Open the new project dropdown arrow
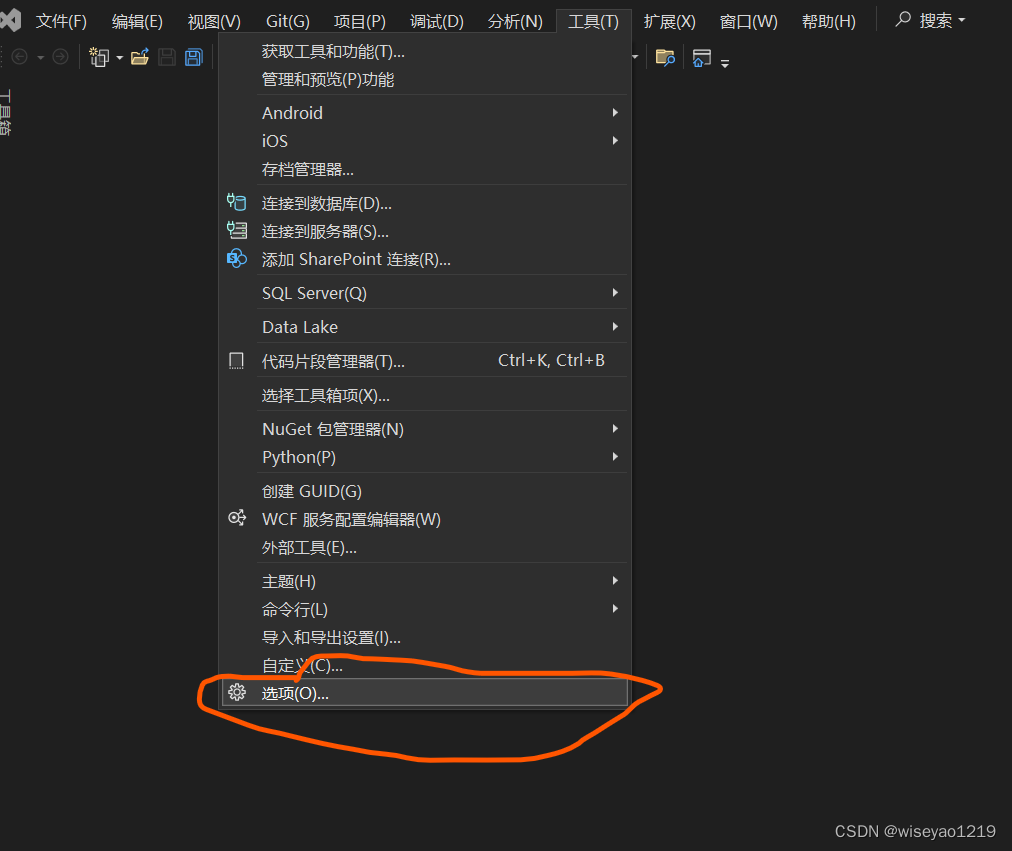1012x851 pixels. 119,58
